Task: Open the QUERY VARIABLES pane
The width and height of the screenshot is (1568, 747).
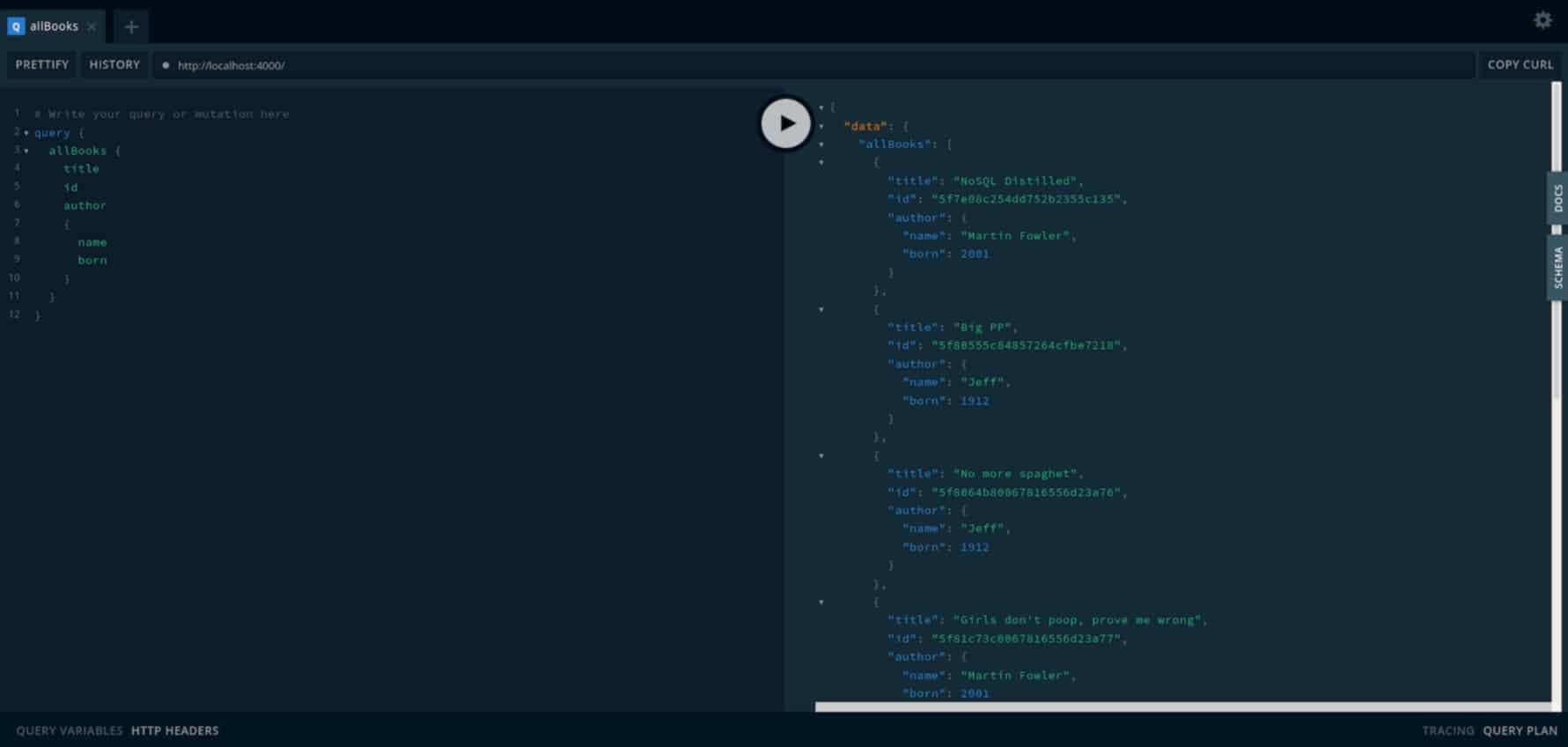Action: pyautogui.click(x=69, y=730)
